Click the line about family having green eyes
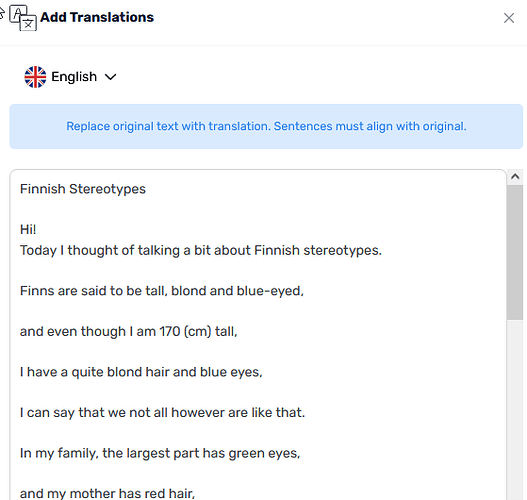 [x=160, y=453]
